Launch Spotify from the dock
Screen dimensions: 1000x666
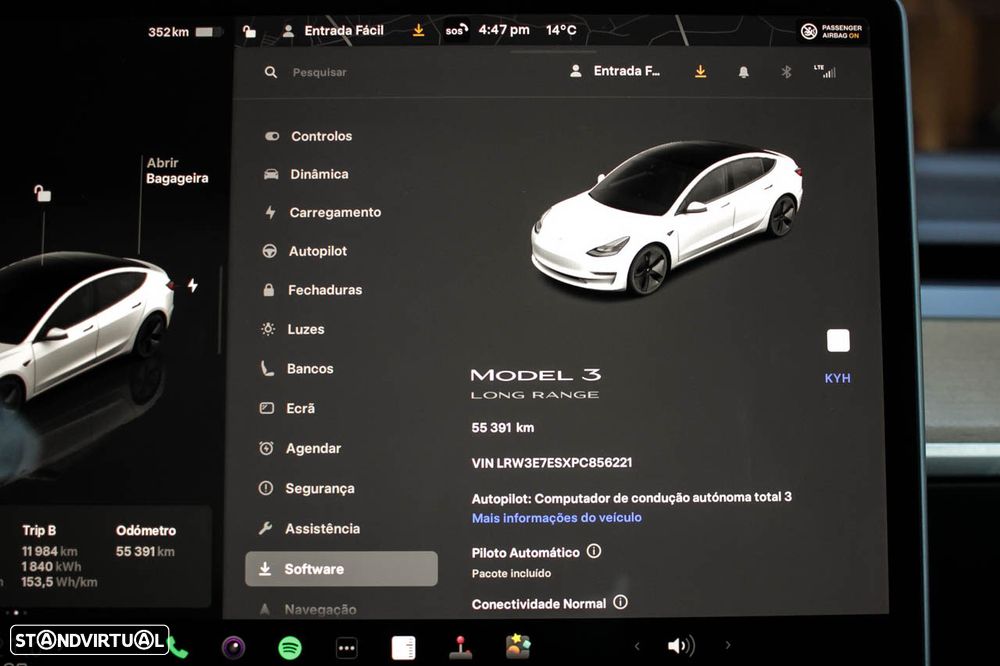[x=290, y=648]
